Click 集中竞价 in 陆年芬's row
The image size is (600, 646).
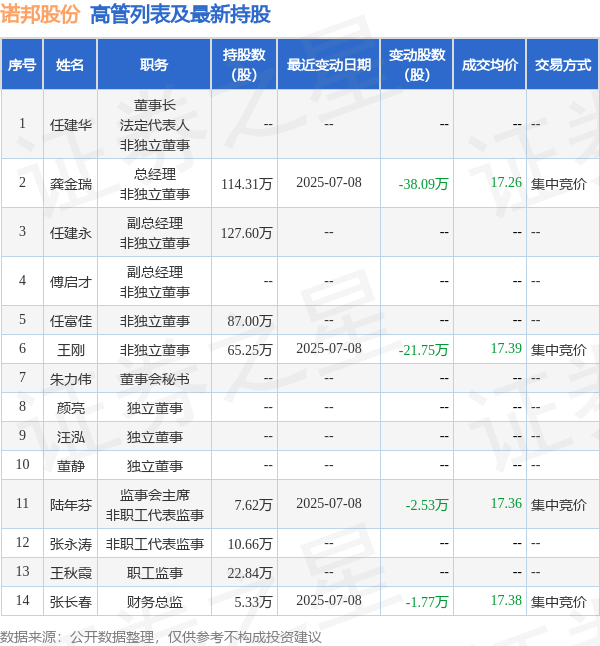[558, 505]
